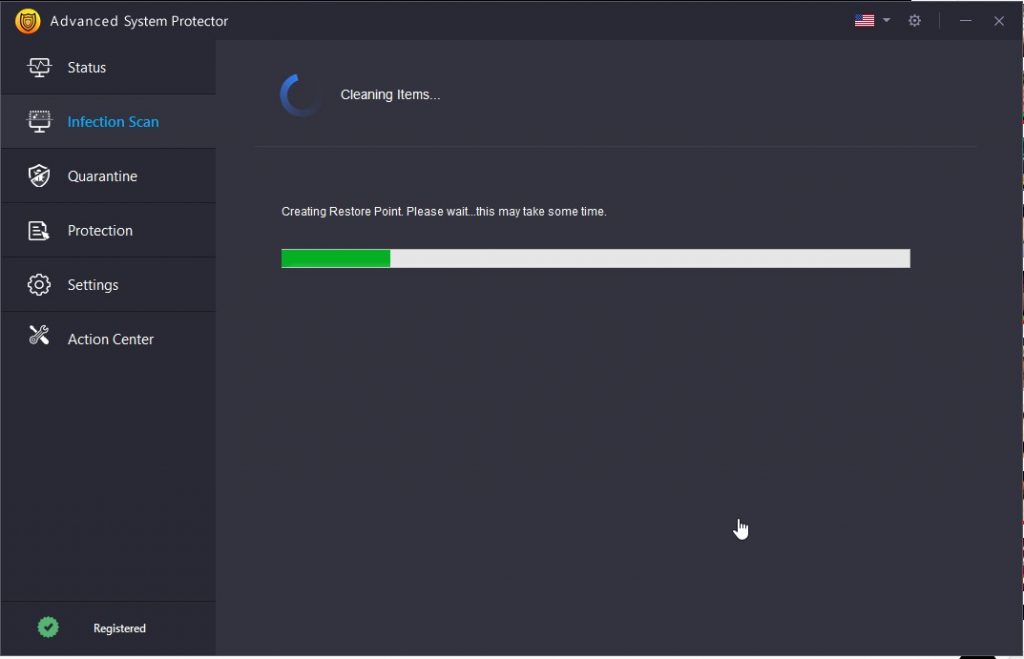Viewport: 1024px width, 659px height.
Task: Select the Cleaning Items status text
Action: pyautogui.click(x=390, y=94)
